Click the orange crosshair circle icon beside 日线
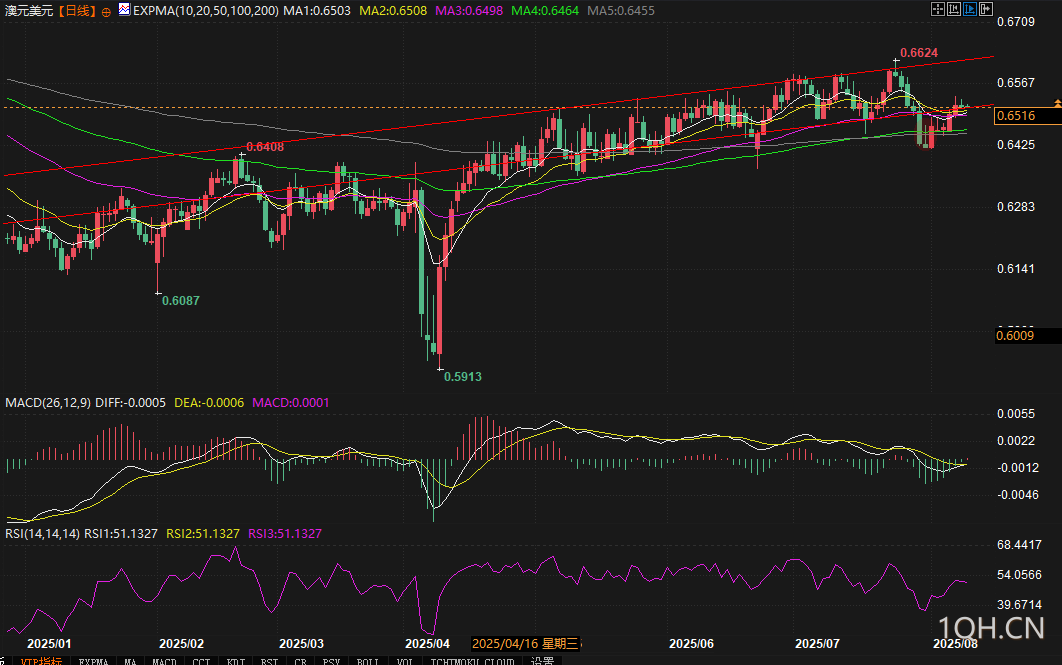Viewport: 1062px width, 665px height. tap(107, 10)
